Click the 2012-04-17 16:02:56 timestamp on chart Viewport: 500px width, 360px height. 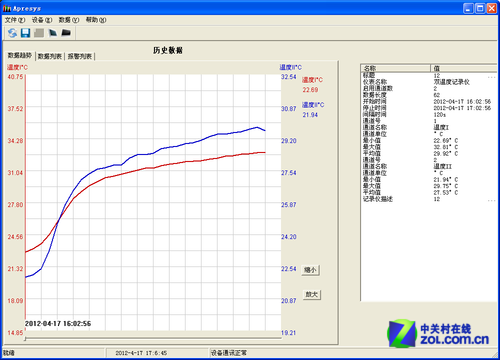coord(58,324)
